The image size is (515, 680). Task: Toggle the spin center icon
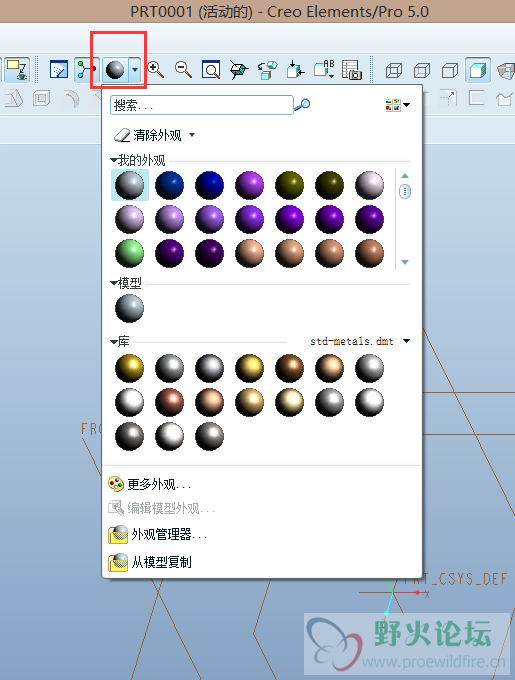click(x=86, y=69)
